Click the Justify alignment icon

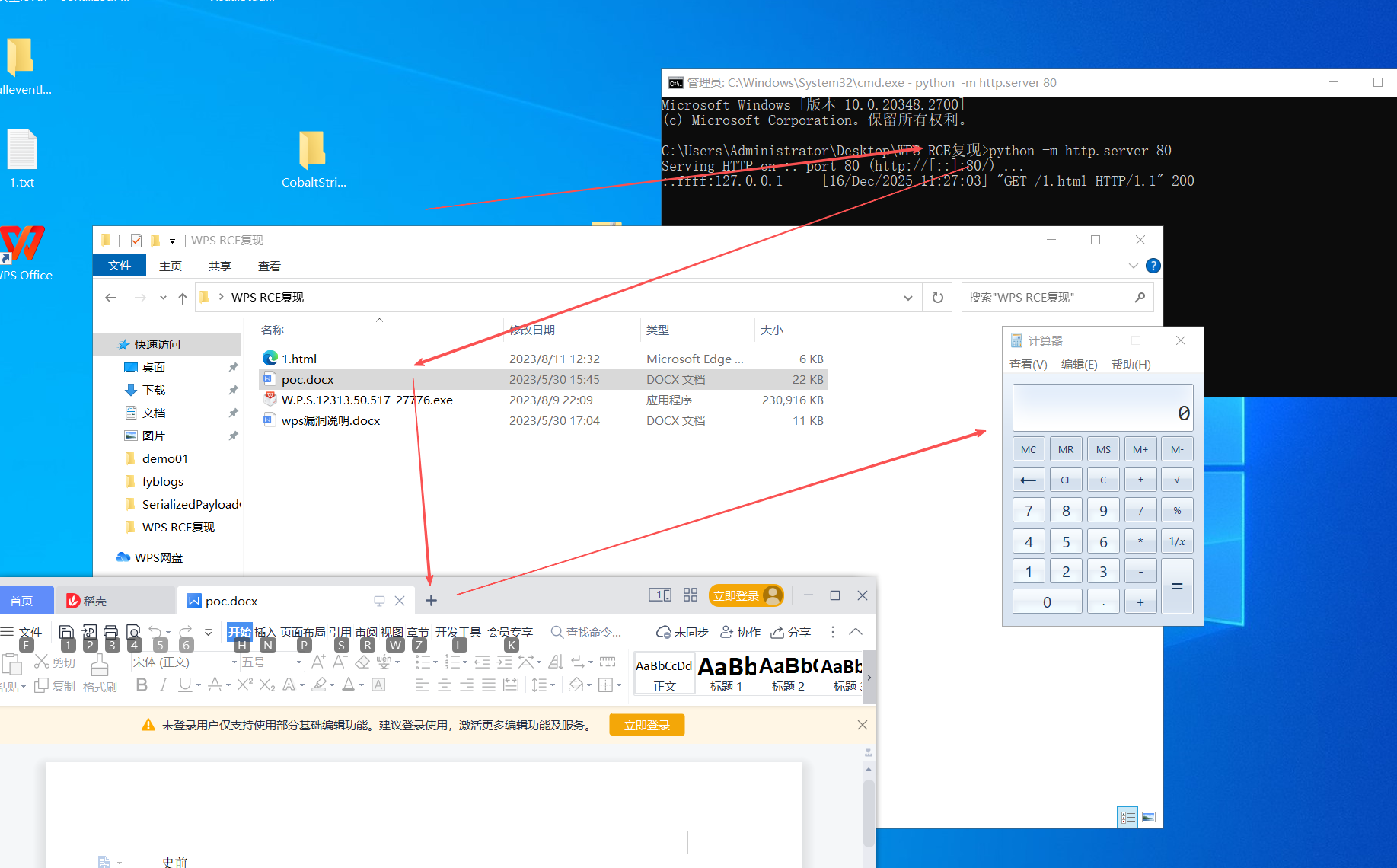tap(489, 685)
